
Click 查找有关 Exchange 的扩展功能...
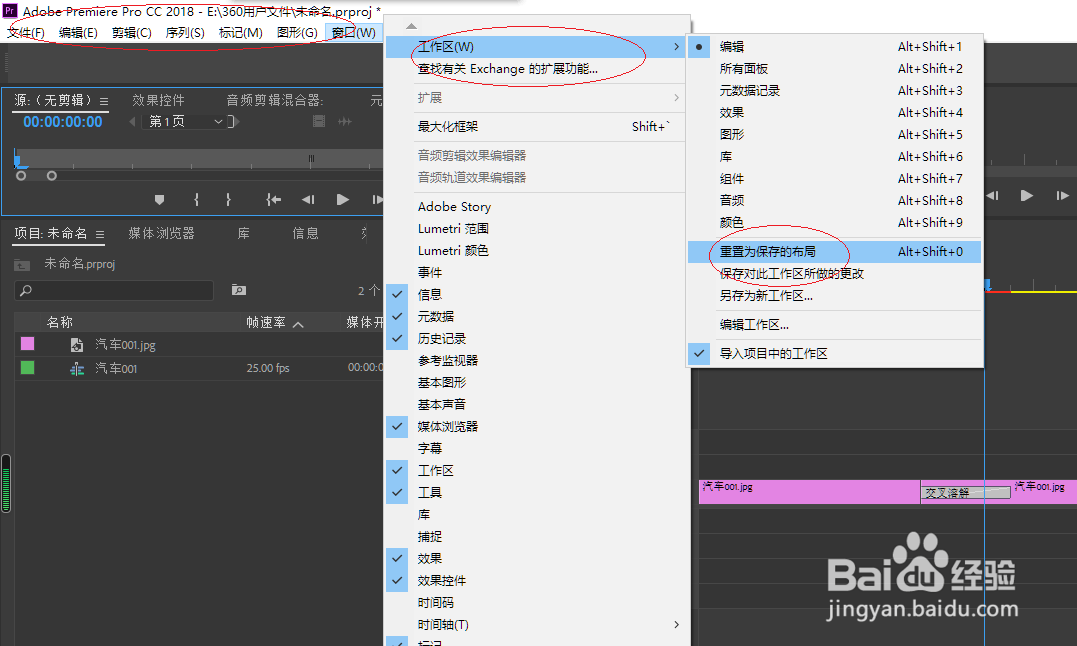[536, 69]
